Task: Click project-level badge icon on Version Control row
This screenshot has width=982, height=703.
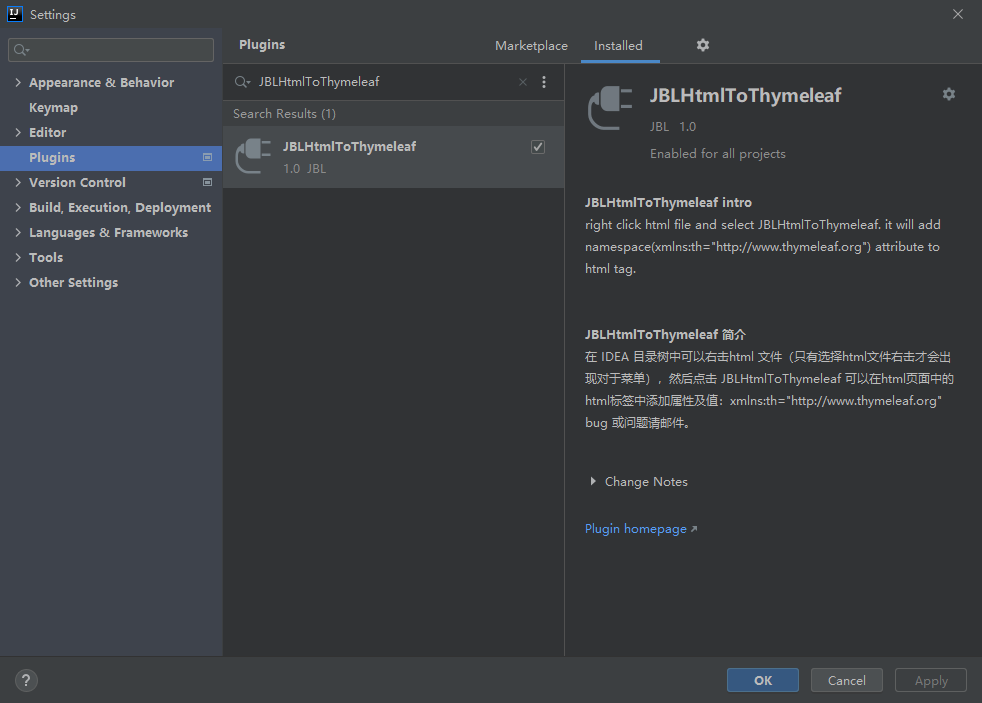Action: pyautogui.click(x=207, y=182)
